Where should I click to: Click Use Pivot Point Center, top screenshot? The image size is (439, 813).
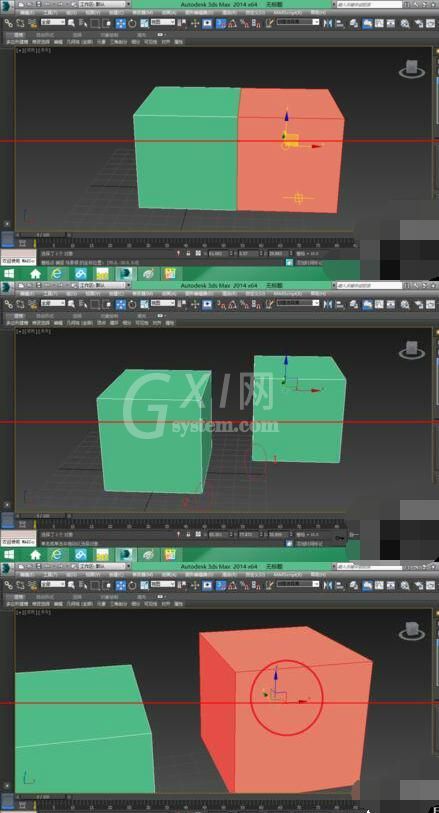click(x=182, y=23)
